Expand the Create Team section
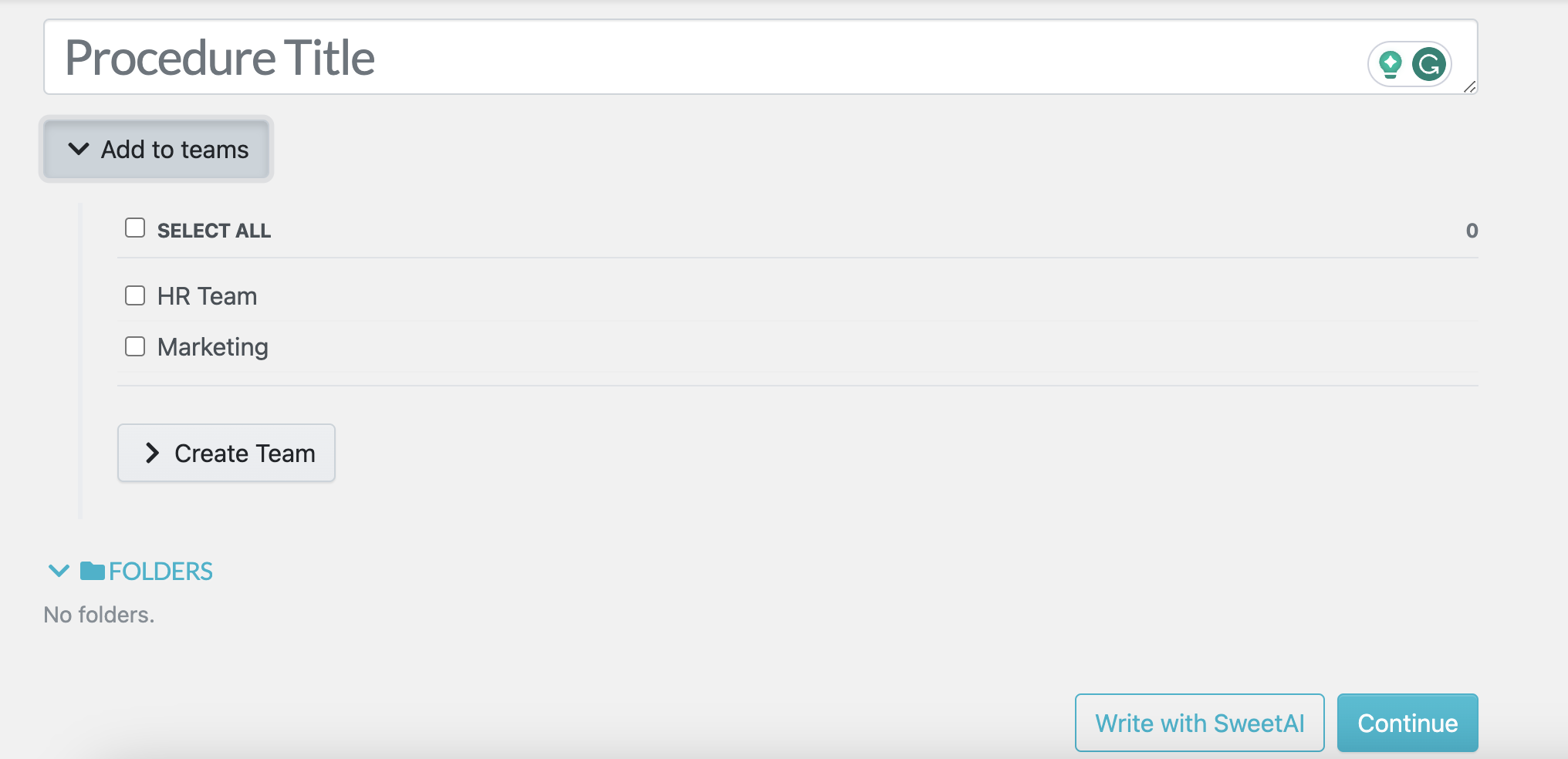Image resolution: width=1568 pixels, height=759 pixels. 226,453
